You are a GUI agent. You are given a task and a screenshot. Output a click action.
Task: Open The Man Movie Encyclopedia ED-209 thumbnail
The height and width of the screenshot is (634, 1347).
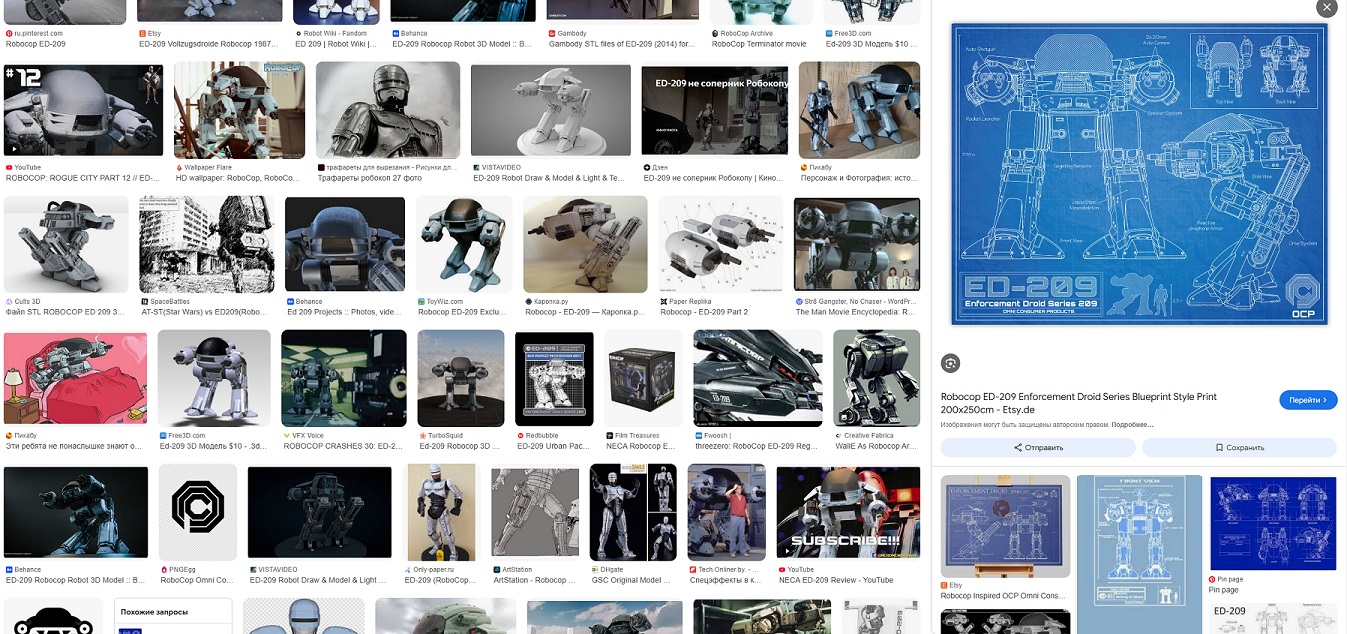pyautogui.click(x=857, y=244)
